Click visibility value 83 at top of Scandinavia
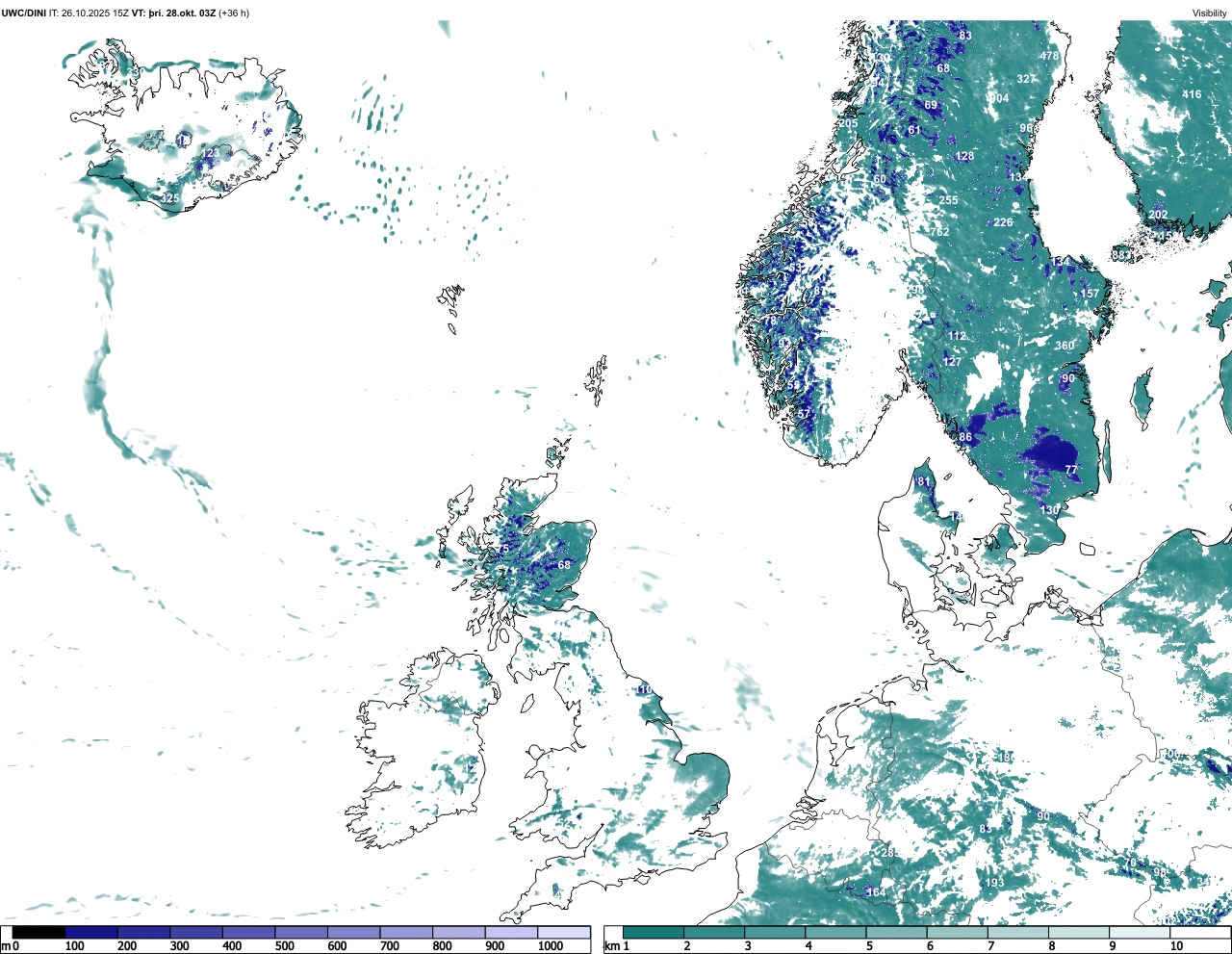The width and height of the screenshot is (1232, 954). pos(965,37)
